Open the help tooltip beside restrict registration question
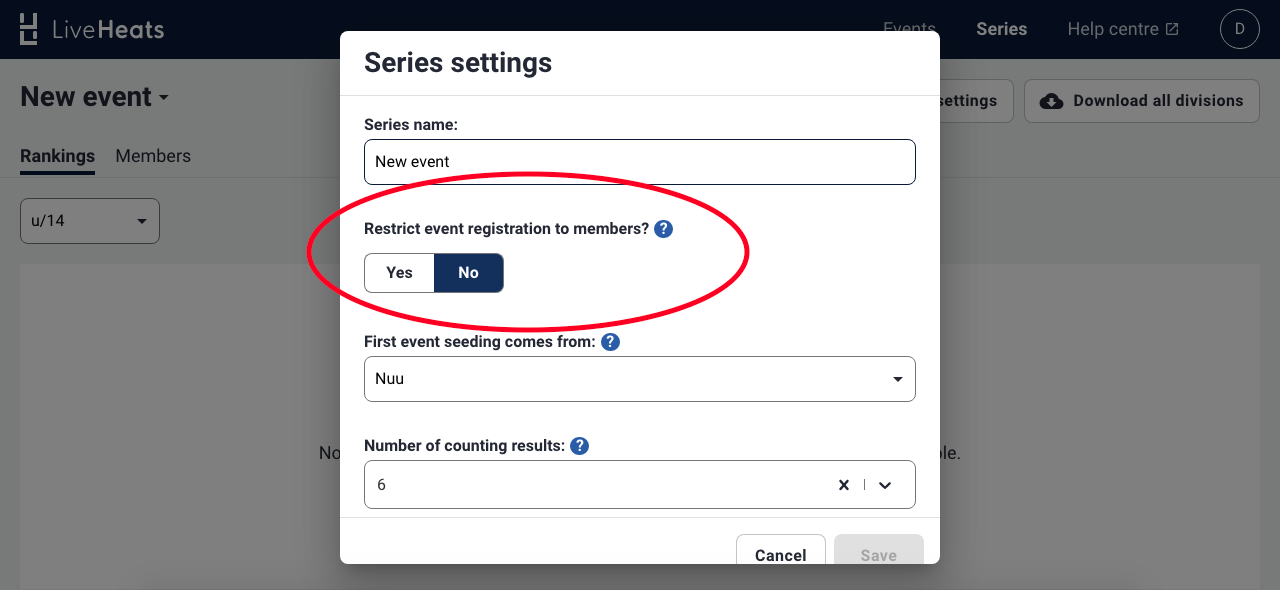 coord(663,228)
